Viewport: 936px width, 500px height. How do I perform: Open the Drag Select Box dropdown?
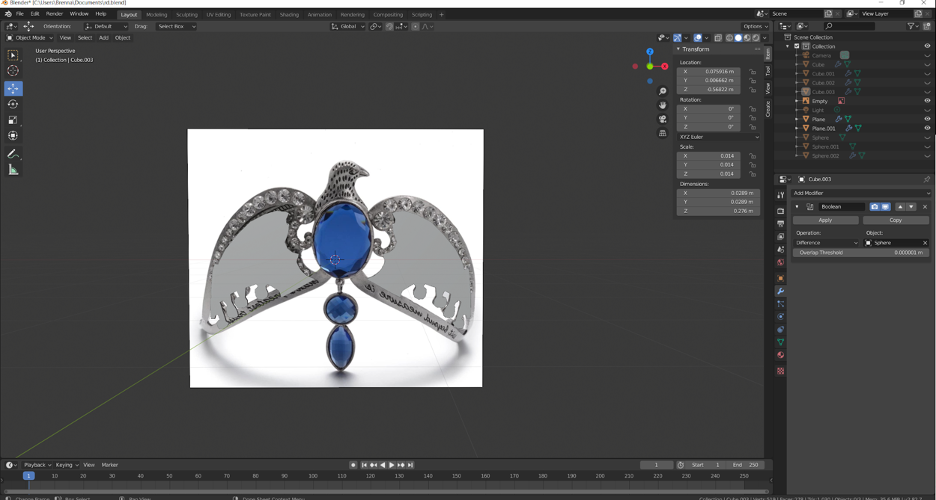[176, 26]
